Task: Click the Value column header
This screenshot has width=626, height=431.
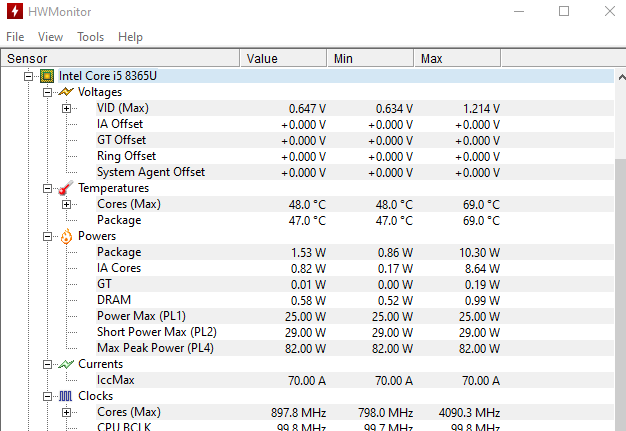Action: tap(283, 58)
